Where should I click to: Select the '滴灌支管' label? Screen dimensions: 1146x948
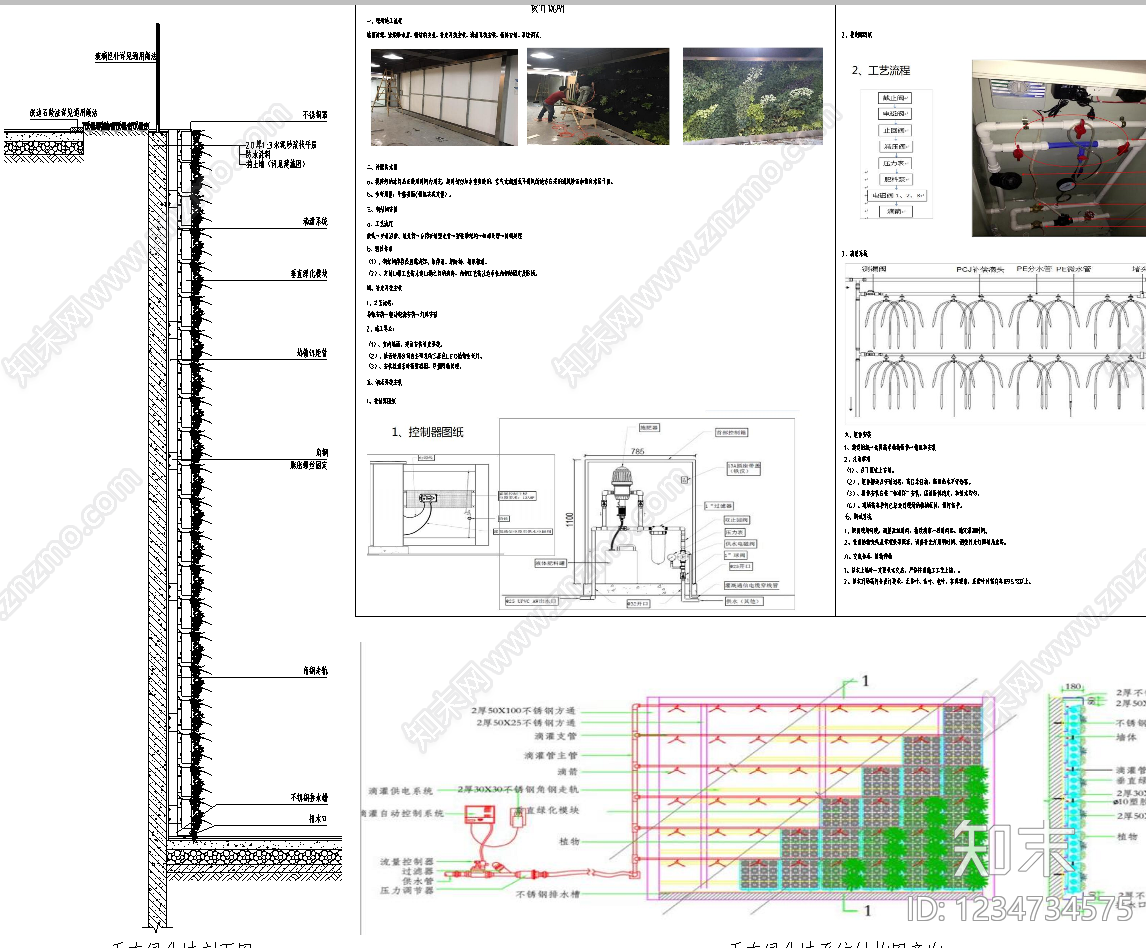point(555,736)
